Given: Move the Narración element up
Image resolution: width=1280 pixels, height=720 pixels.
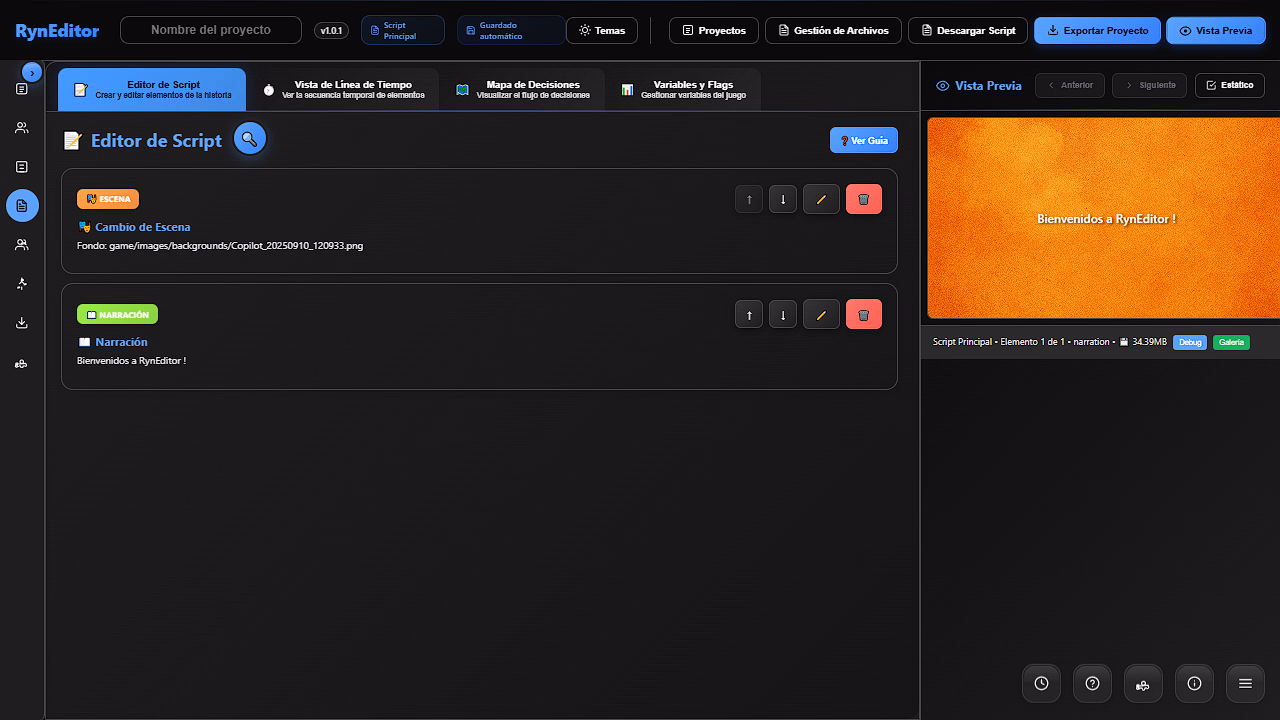Looking at the screenshot, I should coord(749,315).
